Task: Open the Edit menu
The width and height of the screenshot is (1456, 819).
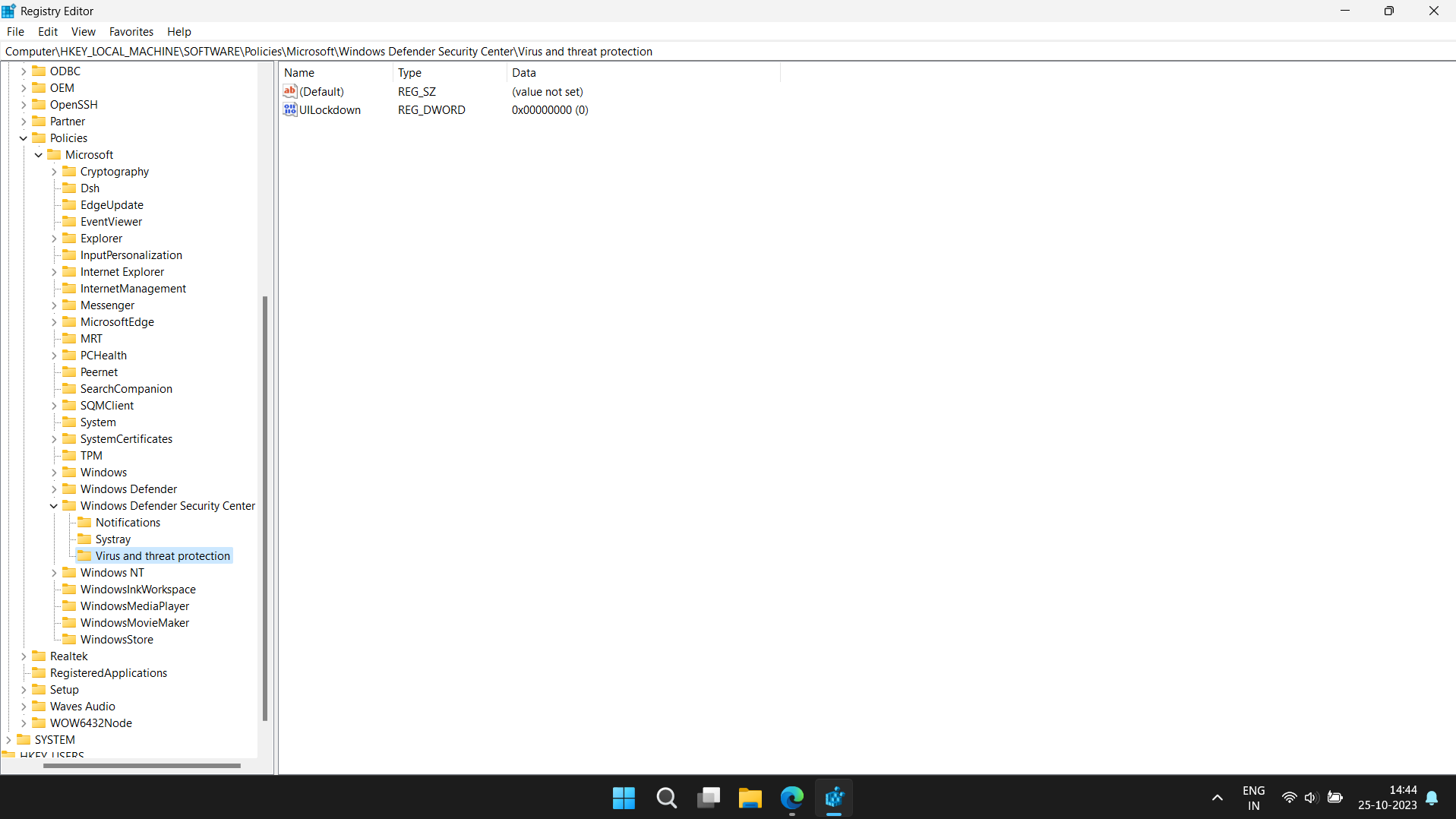Action: tap(47, 31)
